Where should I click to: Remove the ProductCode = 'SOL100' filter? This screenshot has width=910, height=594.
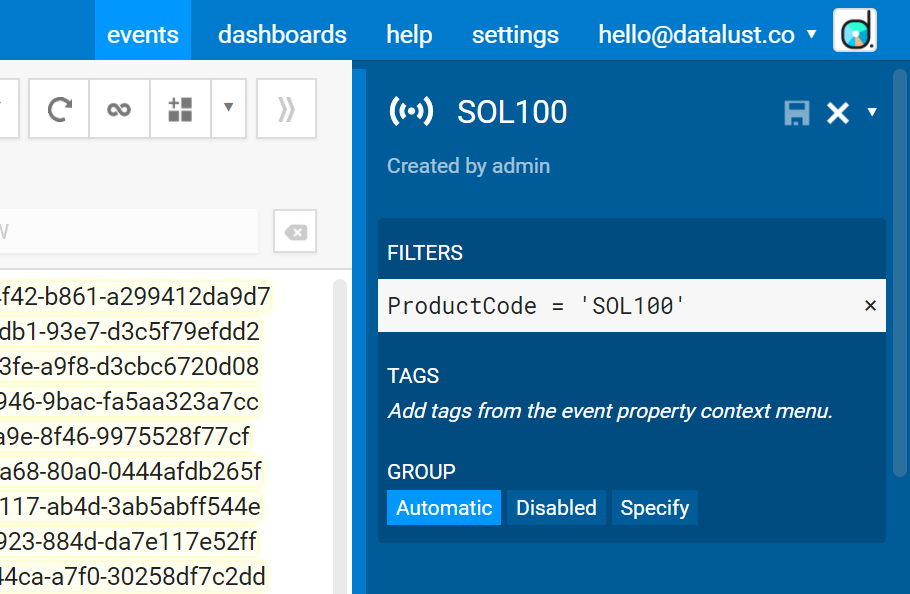[870, 306]
